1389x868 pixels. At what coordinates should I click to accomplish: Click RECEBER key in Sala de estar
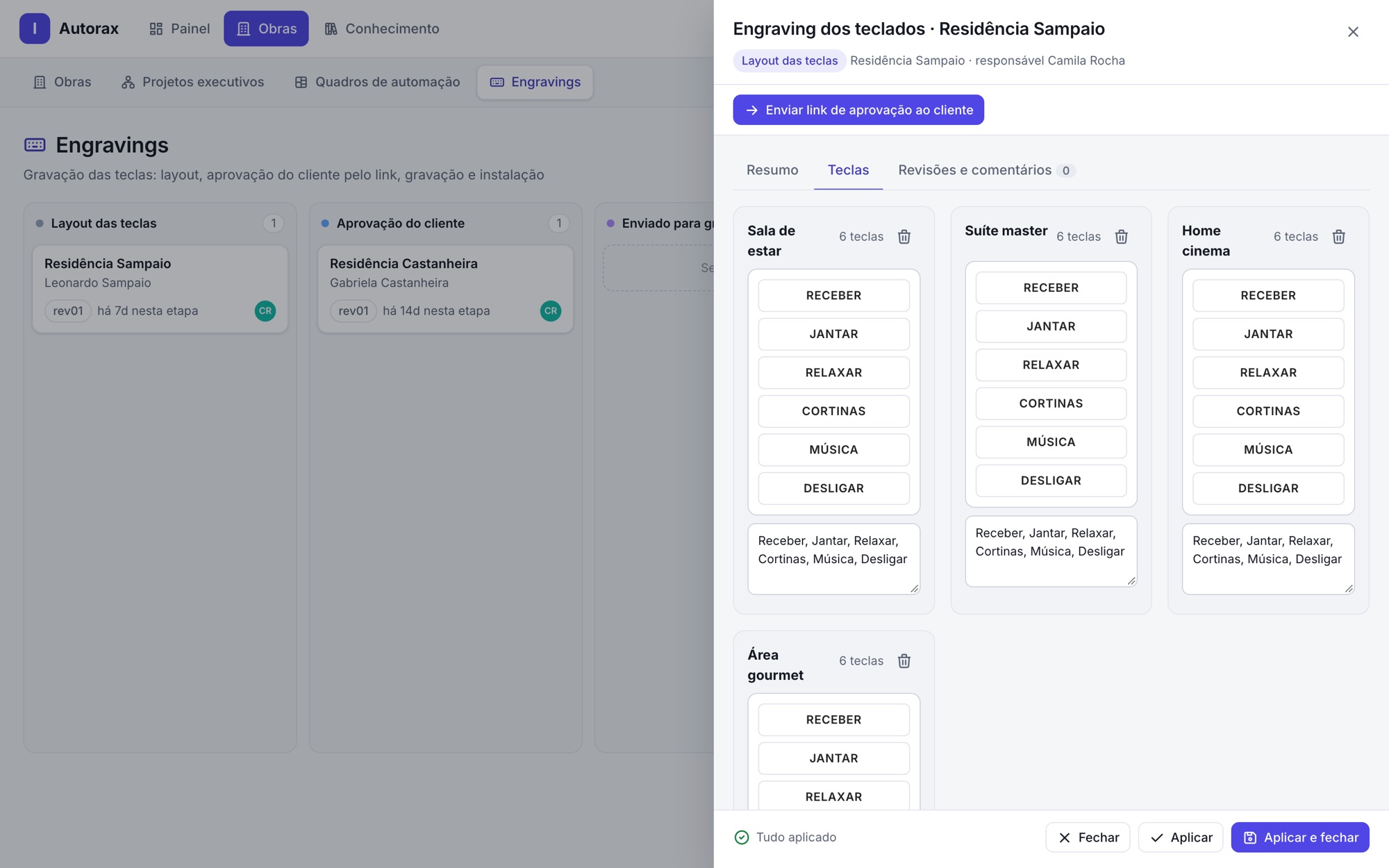(x=833, y=296)
